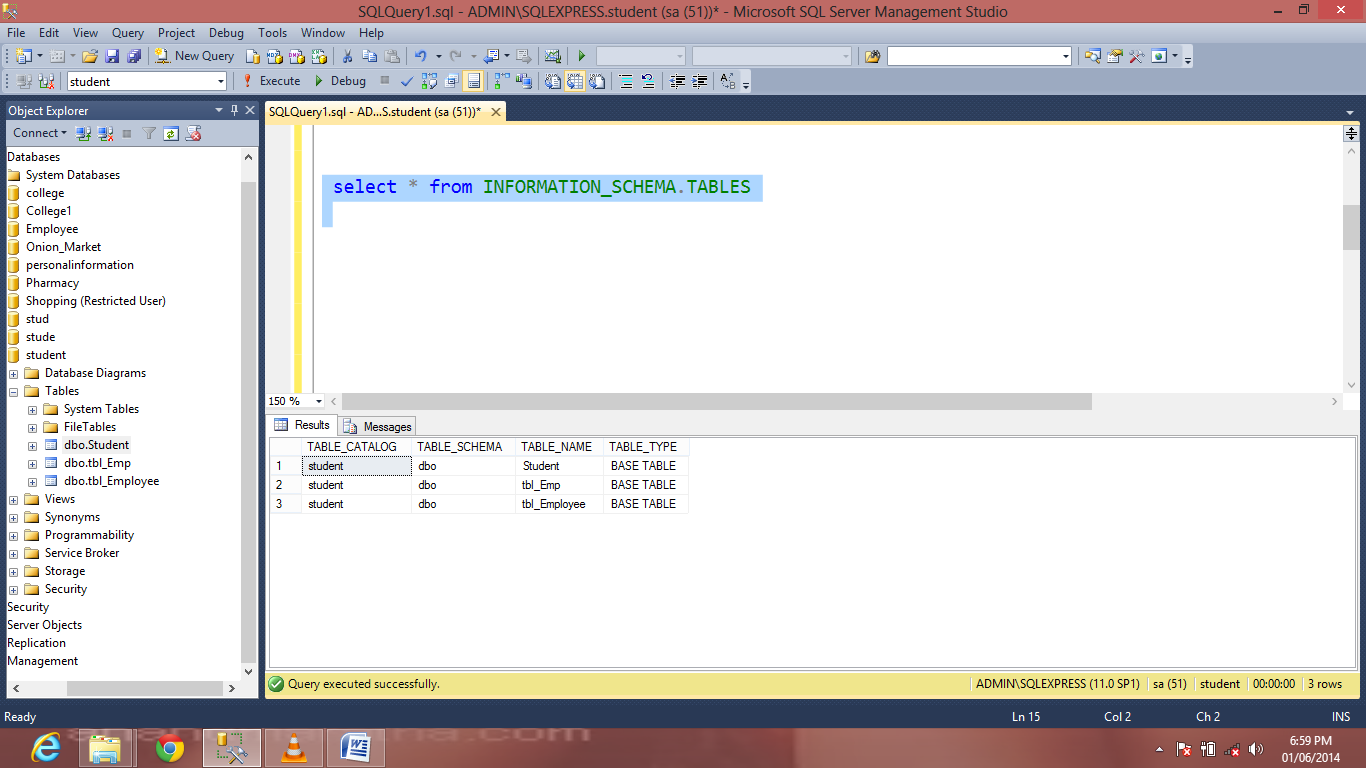Click the New Query toolbar button

click(x=195, y=56)
